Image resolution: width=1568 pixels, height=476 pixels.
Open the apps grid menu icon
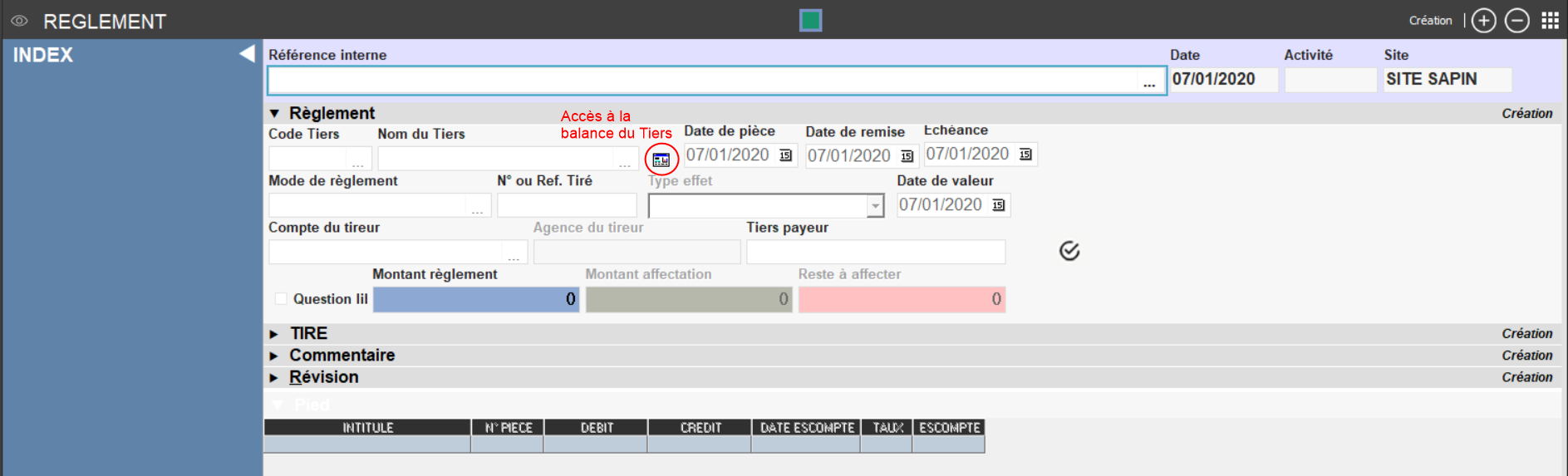(1550, 21)
